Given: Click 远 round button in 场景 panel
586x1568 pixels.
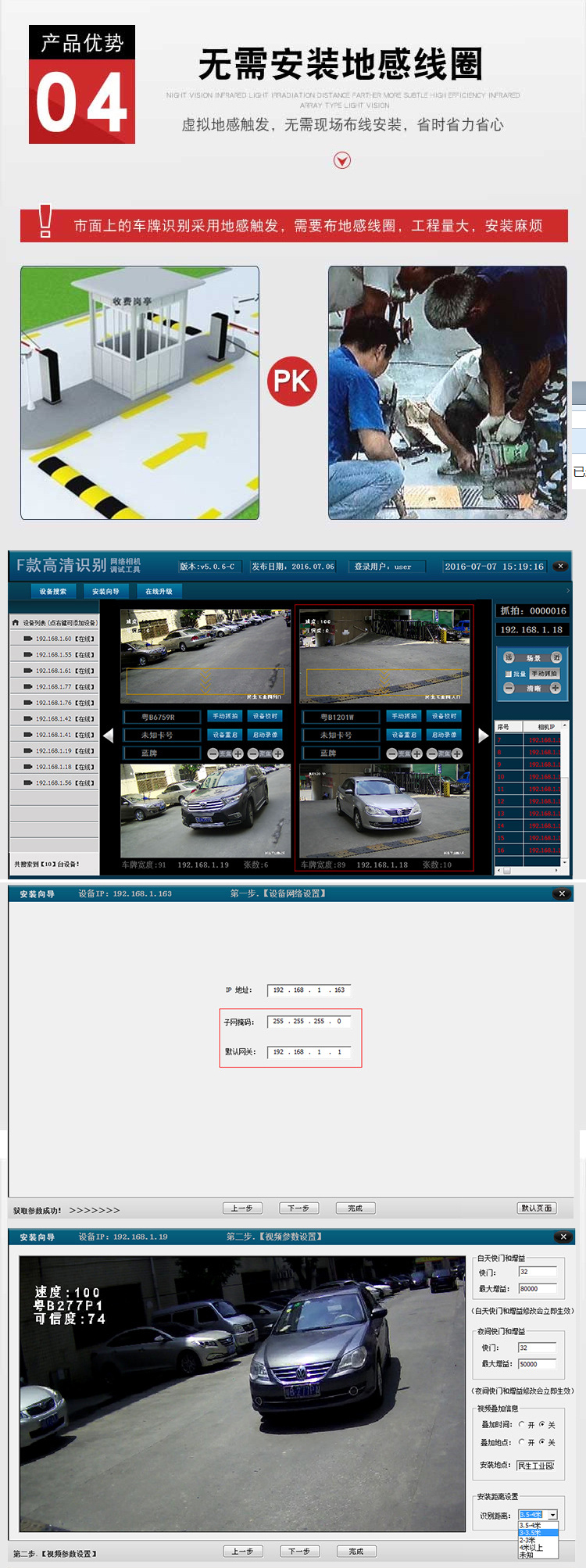Looking at the screenshot, I should point(509,657).
